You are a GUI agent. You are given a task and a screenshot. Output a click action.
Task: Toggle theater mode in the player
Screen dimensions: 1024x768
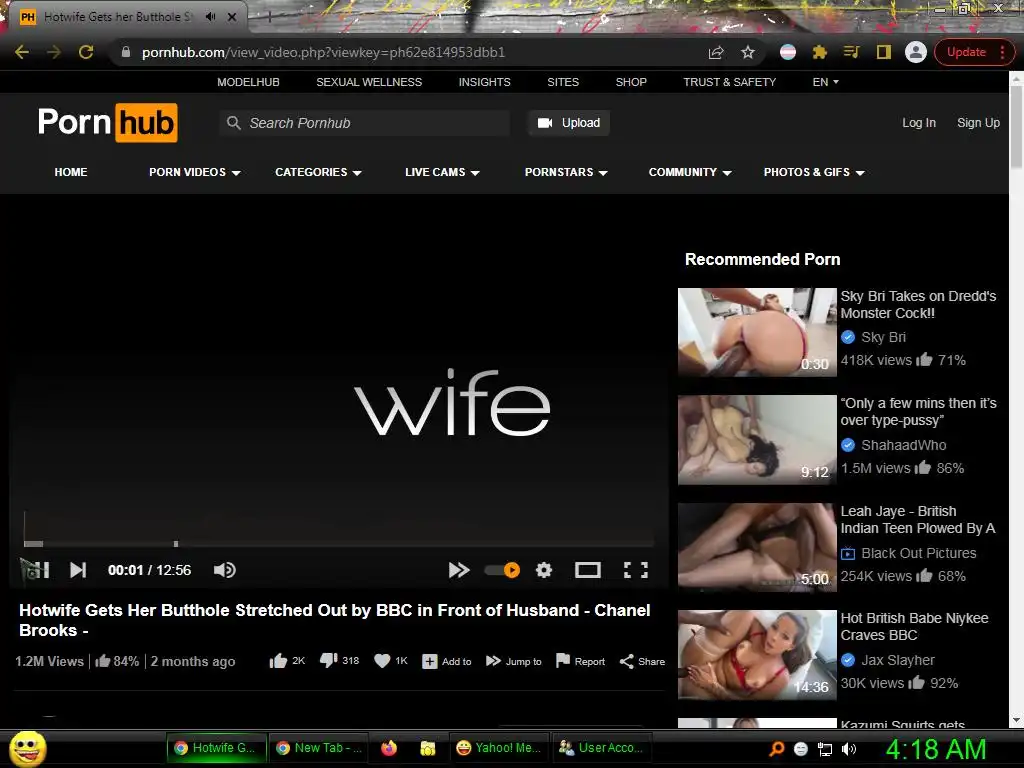[x=588, y=570]
